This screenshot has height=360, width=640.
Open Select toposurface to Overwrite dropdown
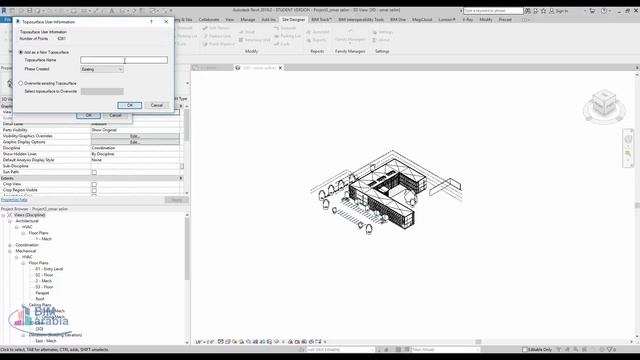(102, 91)
